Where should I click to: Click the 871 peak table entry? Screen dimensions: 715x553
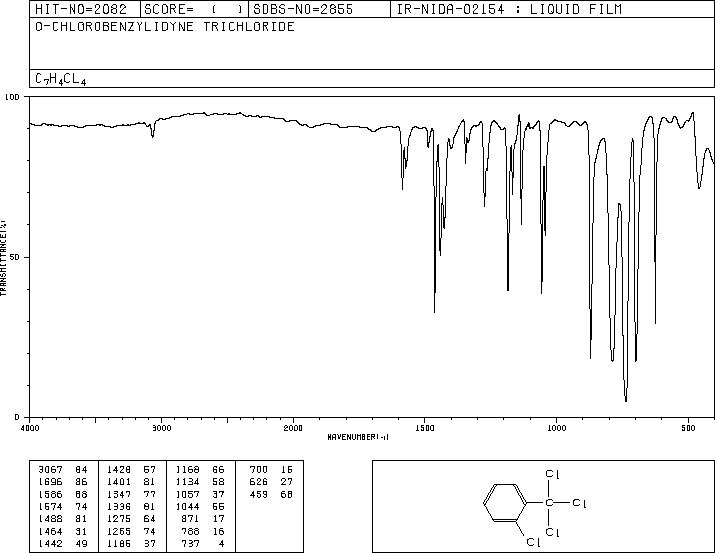203,519
